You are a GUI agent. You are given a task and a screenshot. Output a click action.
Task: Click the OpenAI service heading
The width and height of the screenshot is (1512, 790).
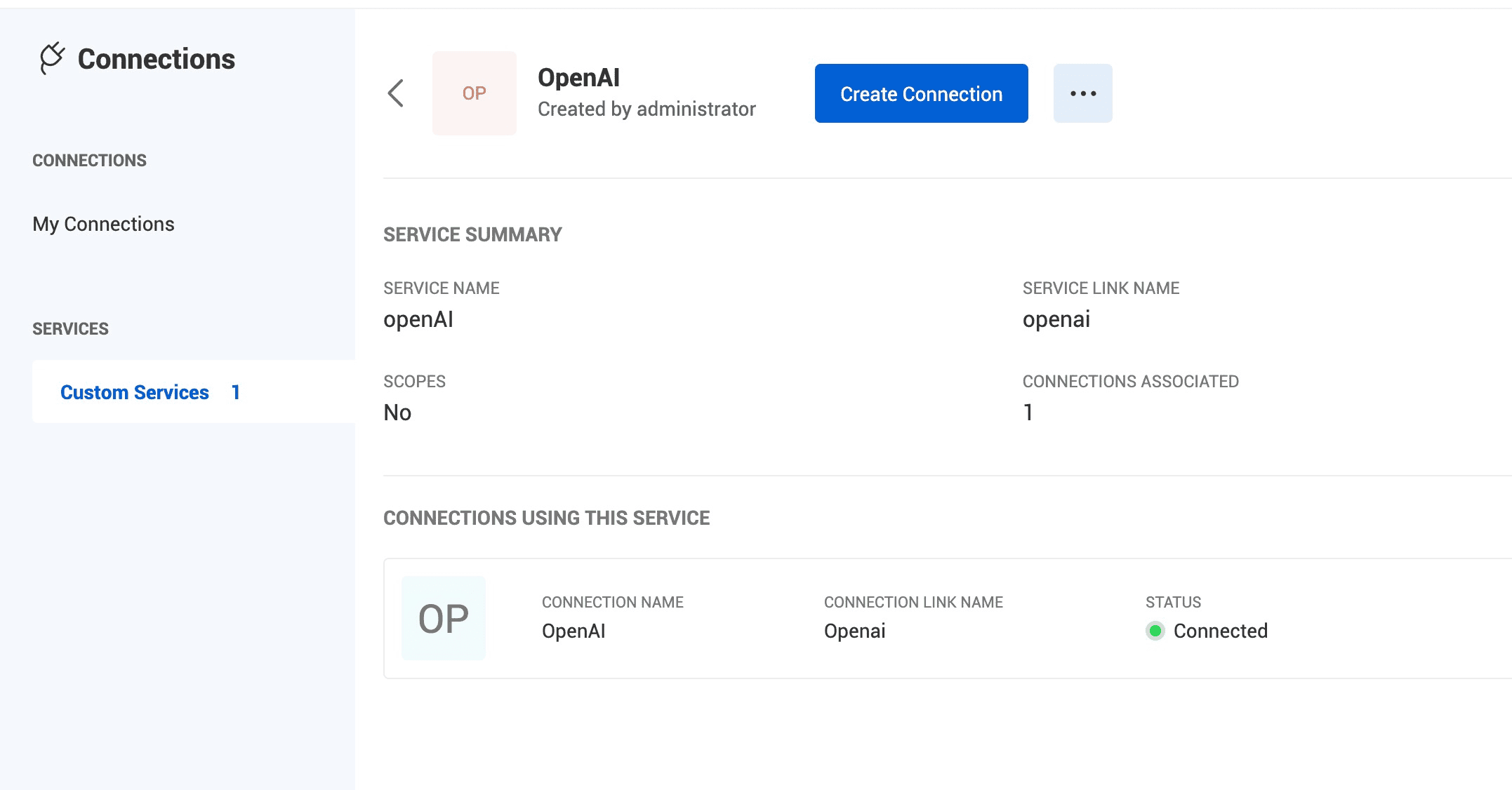point(578,77)
